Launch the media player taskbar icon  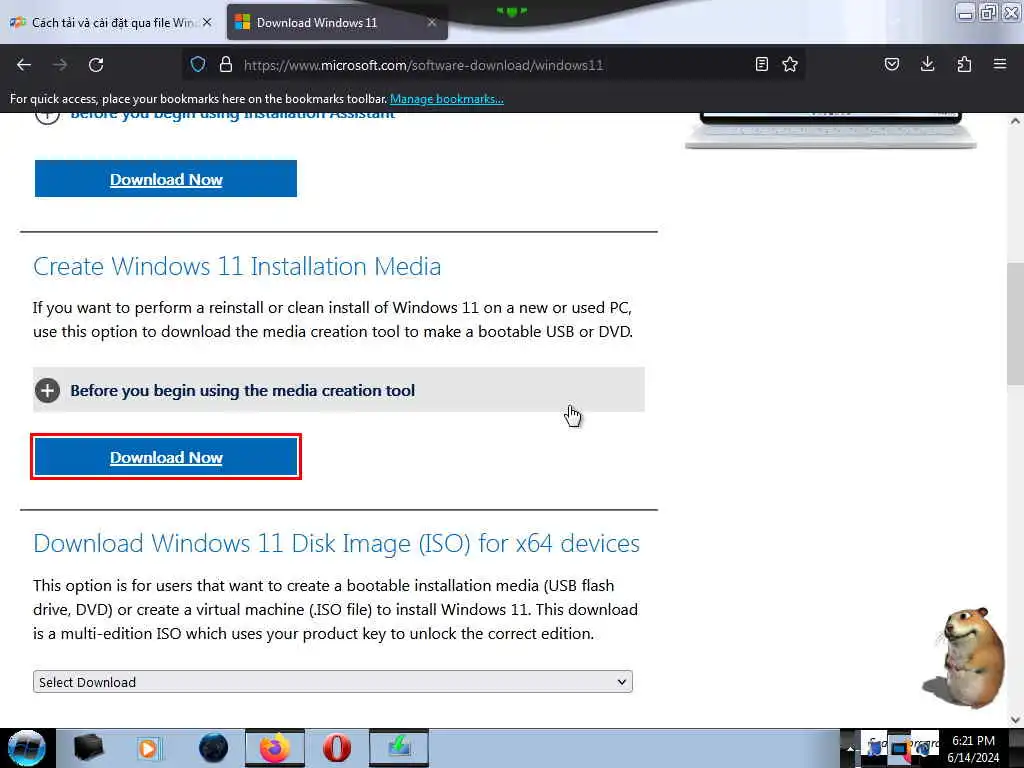coord(149,748)
